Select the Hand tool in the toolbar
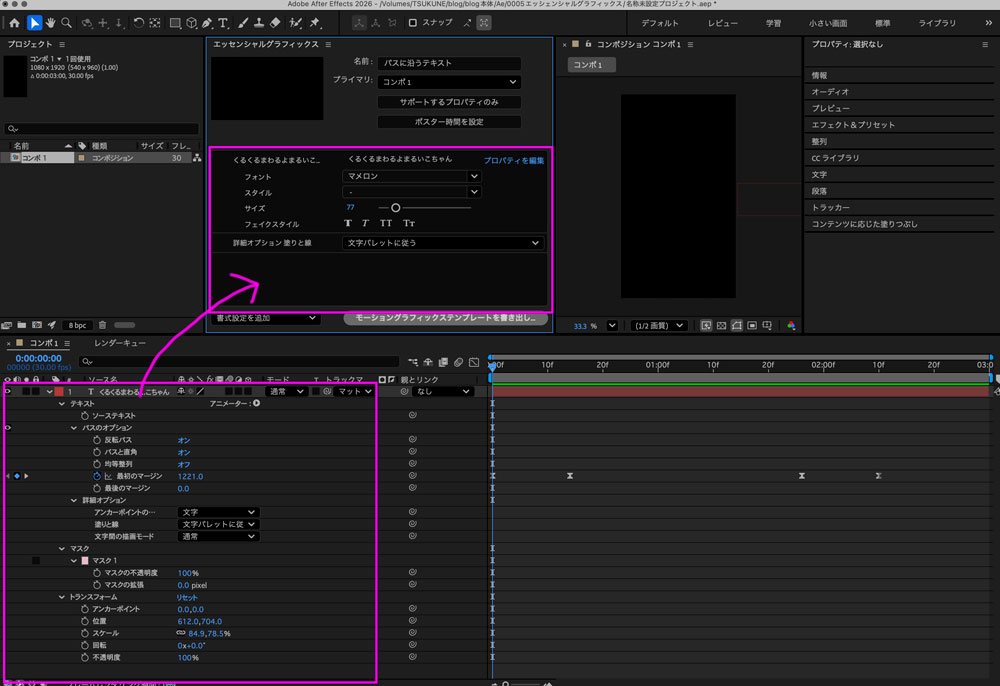Image resolution: width=1000 pixels, height=686 pixels. (50, 23)
